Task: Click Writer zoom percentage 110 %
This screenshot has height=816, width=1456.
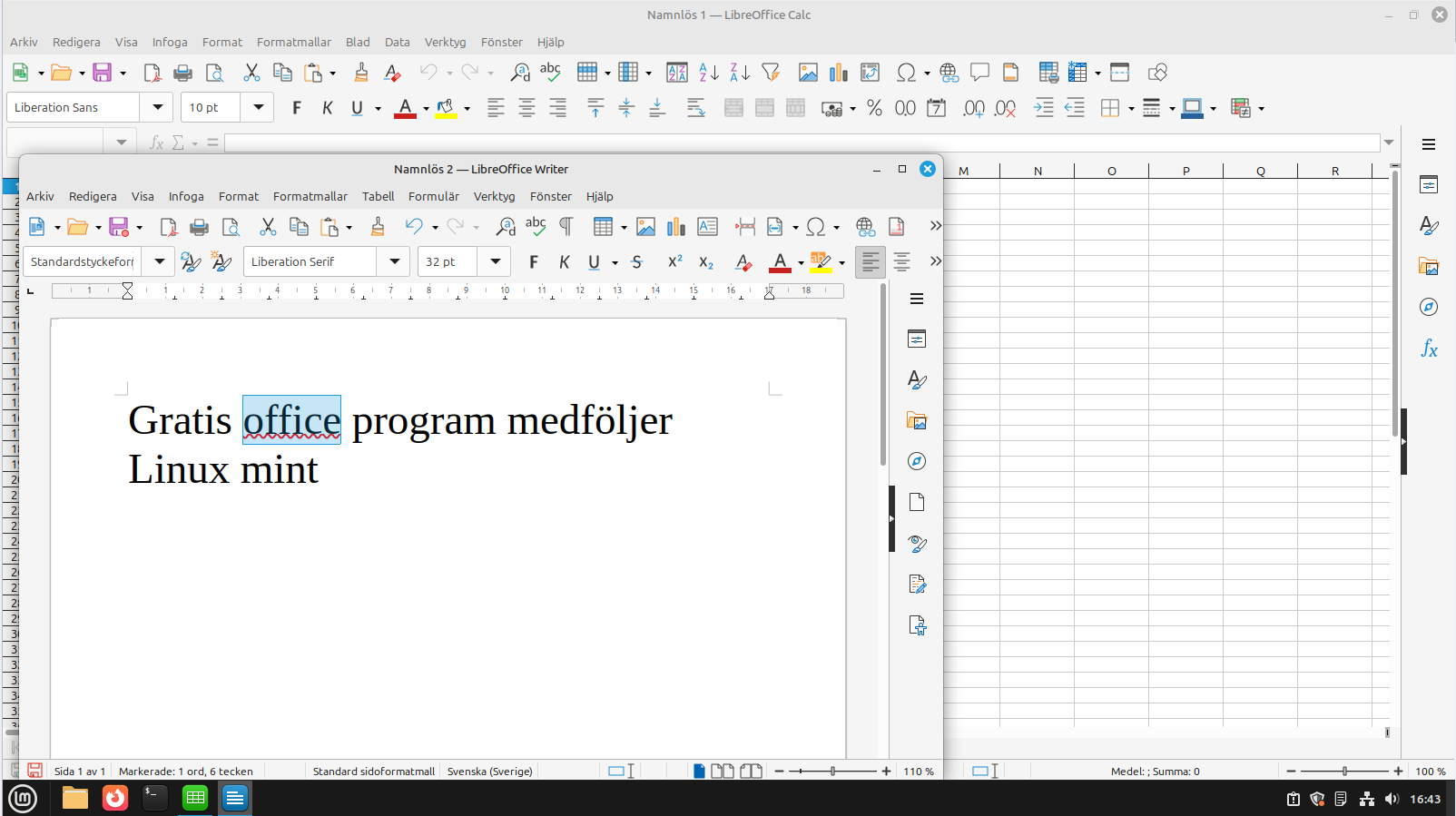Action: coord(919,772)
